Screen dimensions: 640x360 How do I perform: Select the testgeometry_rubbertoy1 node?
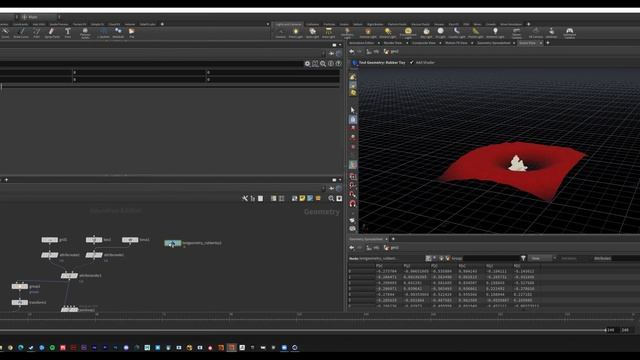(x=173, y=243)
